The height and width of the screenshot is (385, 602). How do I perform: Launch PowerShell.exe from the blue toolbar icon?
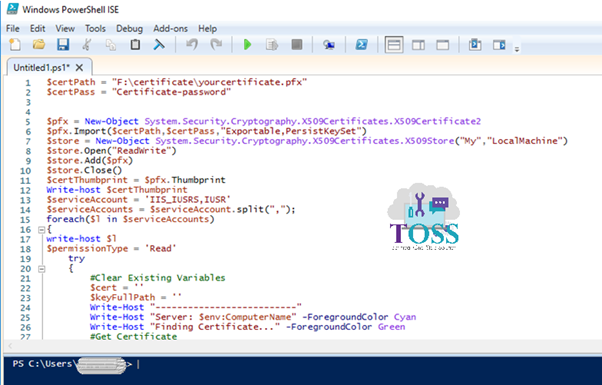pos(361,45)
